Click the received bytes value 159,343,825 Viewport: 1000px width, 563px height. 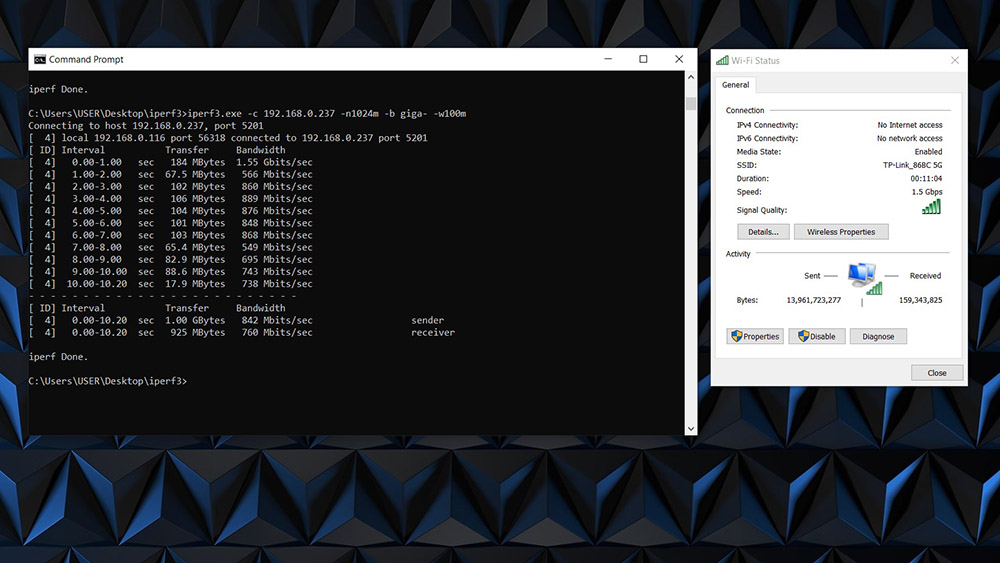tap(920, 300)
